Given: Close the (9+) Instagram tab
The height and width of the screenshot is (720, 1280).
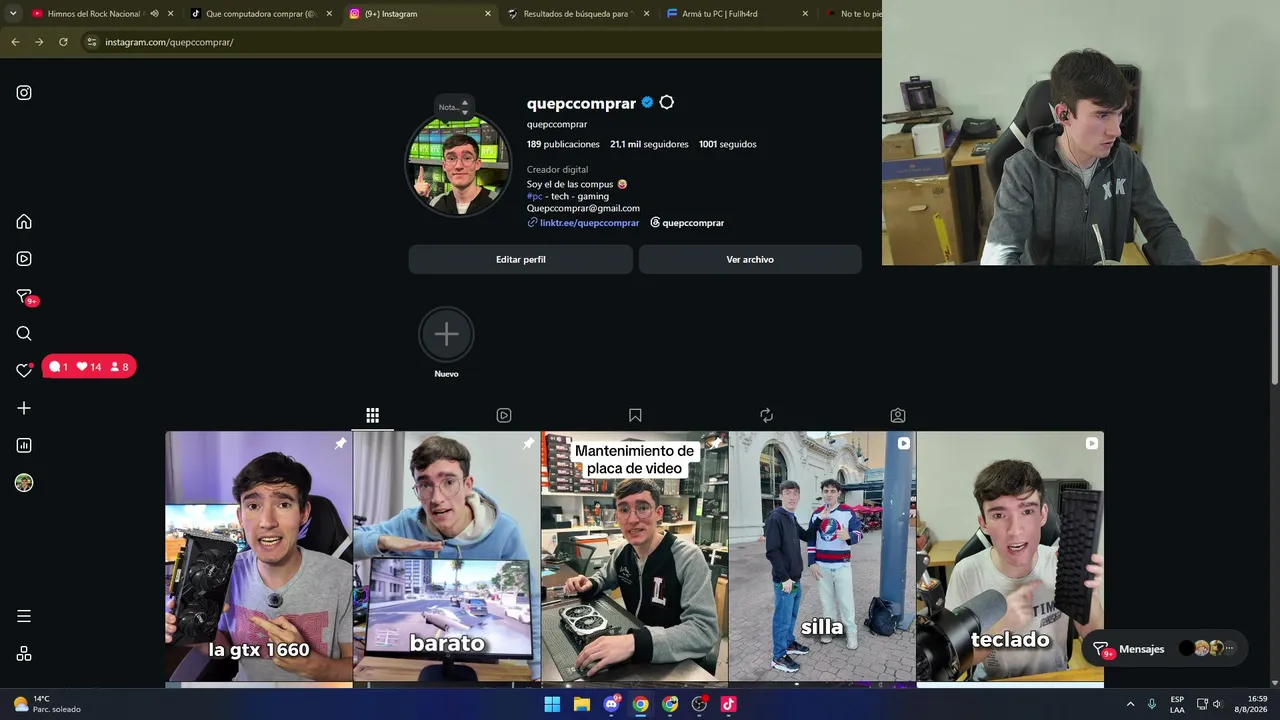Looking at the screenshot, I should coord(488,14).
